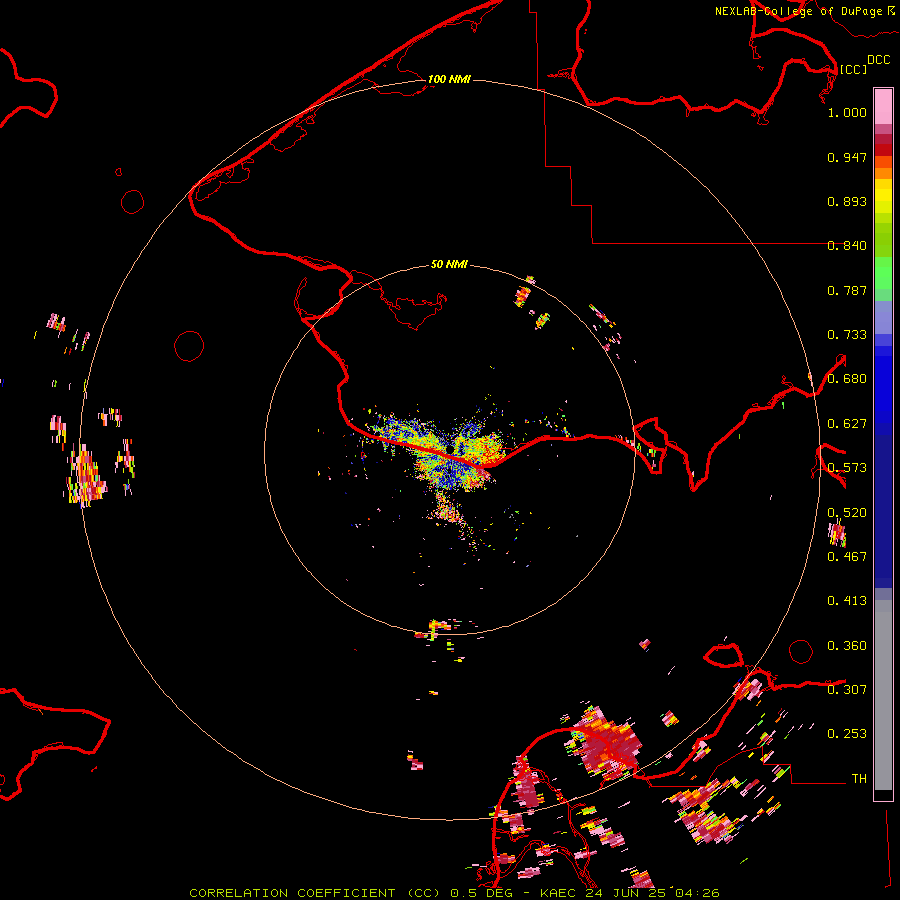Viewport: 900px width, 900px height.
Task: Click the "KAEC" station identifier in caption
Action: 559,893
